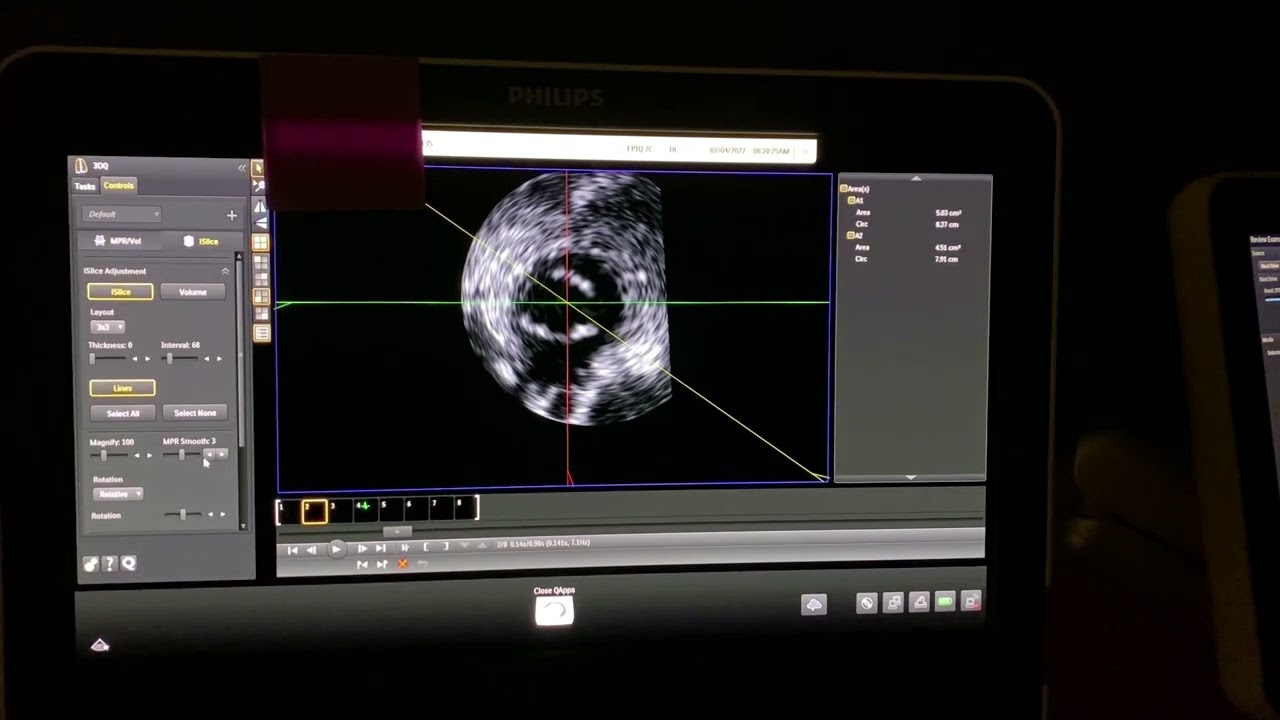Go to previous marker icon
1280x720 pixels.
[362, 565]
